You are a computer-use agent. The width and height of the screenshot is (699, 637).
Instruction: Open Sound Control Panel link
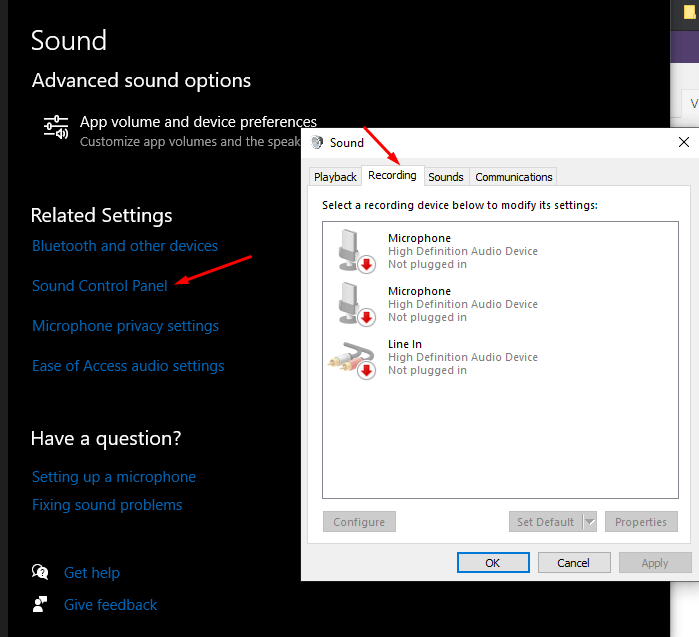click(x=100, y=286)
